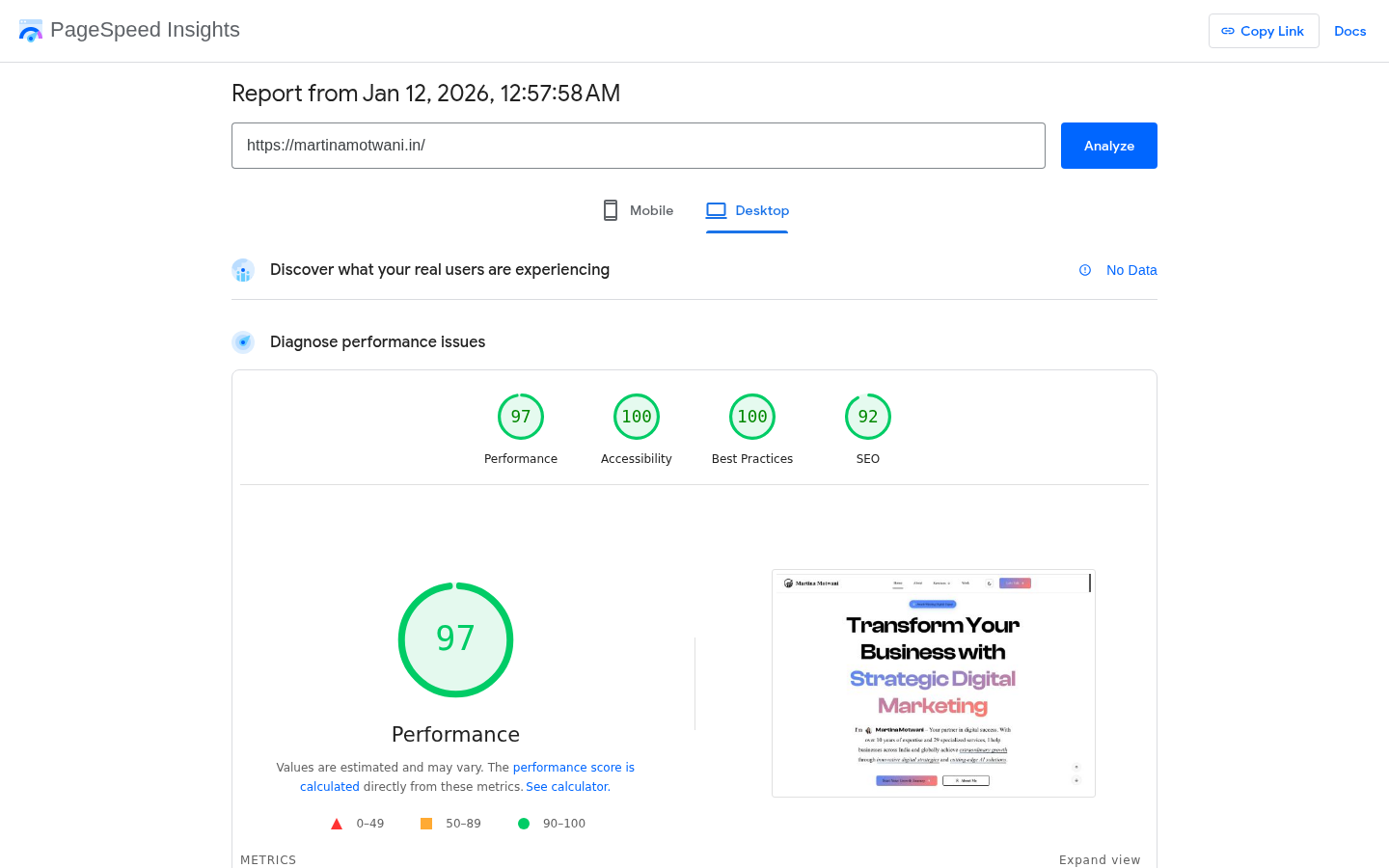The width and height of the screenshot is (1389, 868).
Task: Click the lab icon beside Diagnose performance issues
Action: (243, 341)
